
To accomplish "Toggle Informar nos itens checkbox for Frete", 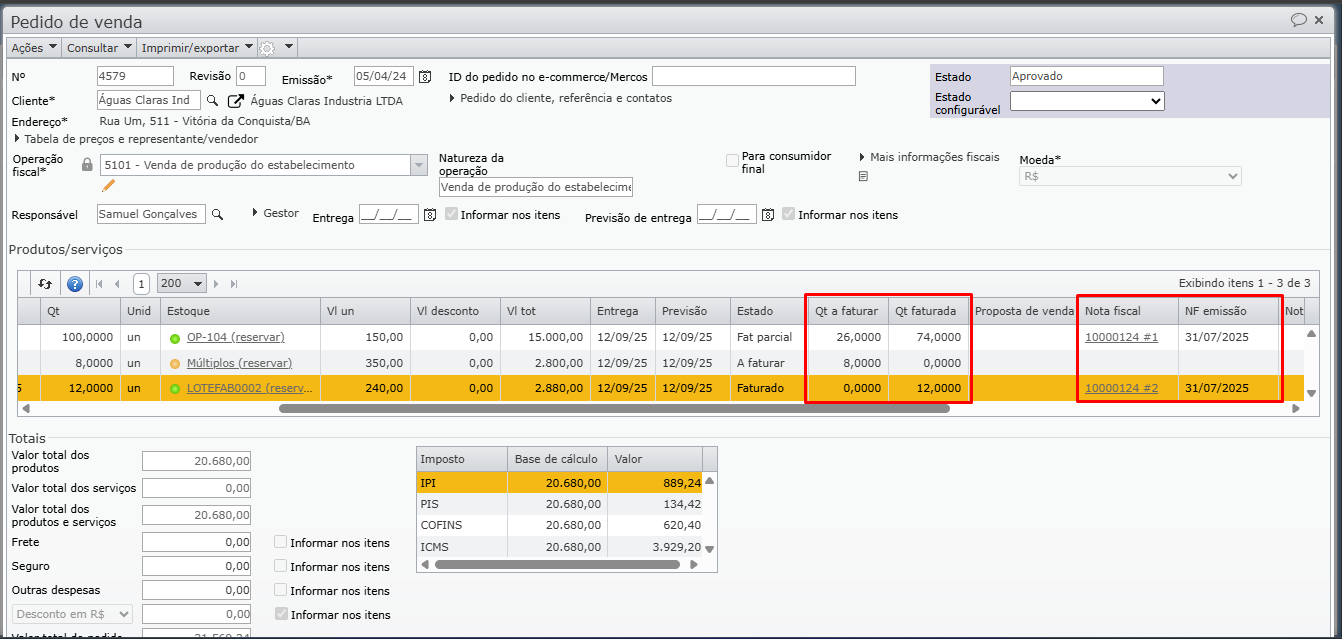I will point(281,542).
